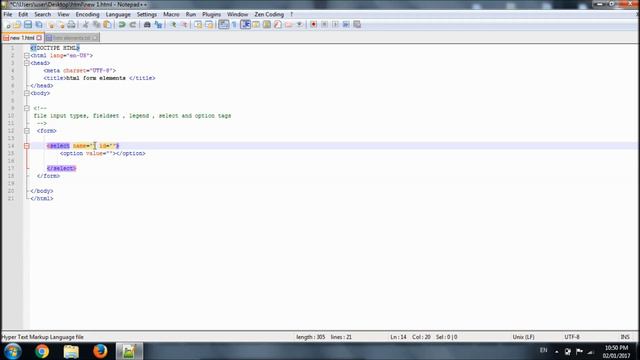
Task: Click the Replace toolbar icon
Action: 158,25
